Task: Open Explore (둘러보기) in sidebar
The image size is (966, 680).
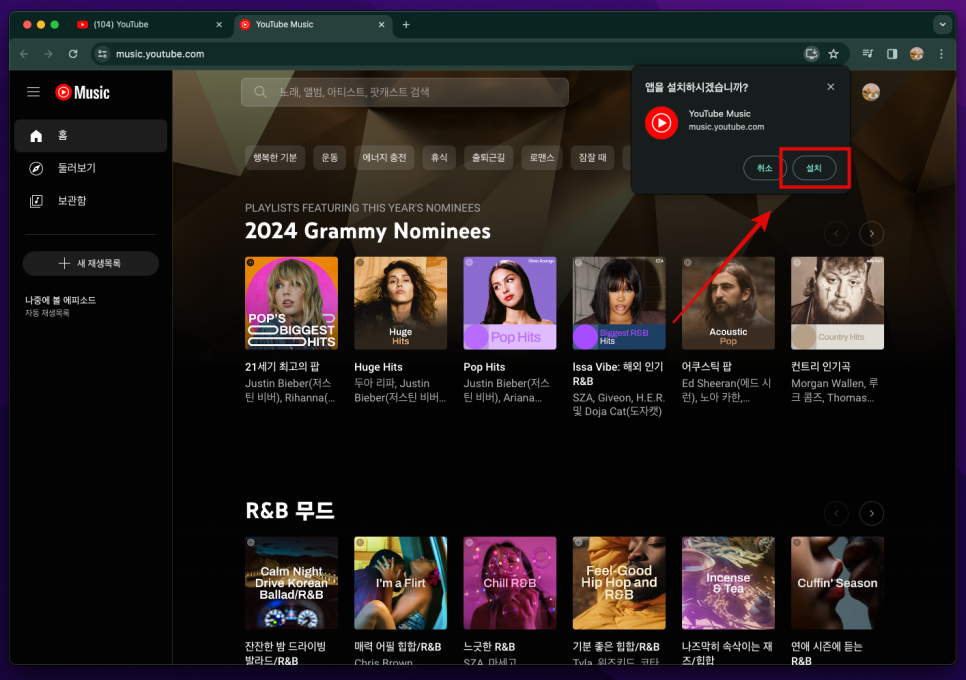Action: (x=91, y=168)
